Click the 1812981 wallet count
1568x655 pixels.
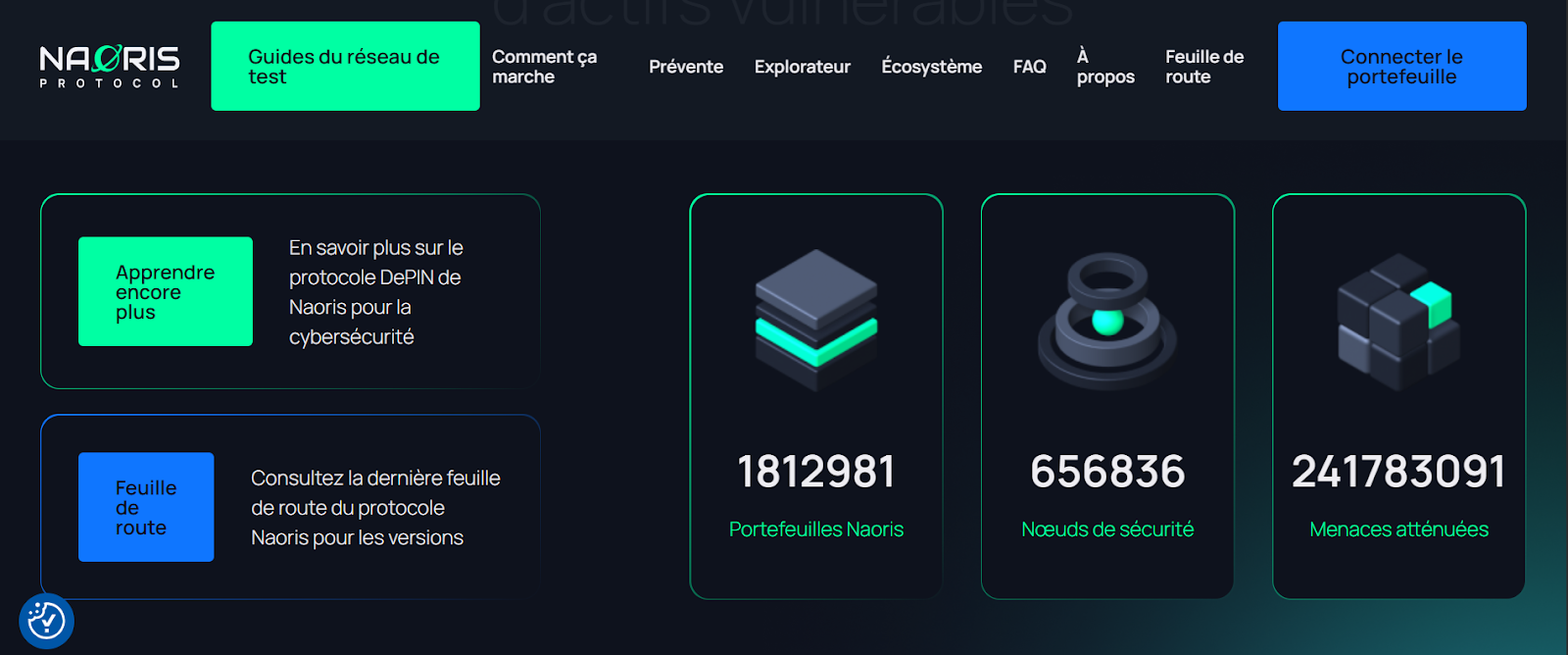tap(816, 472)
